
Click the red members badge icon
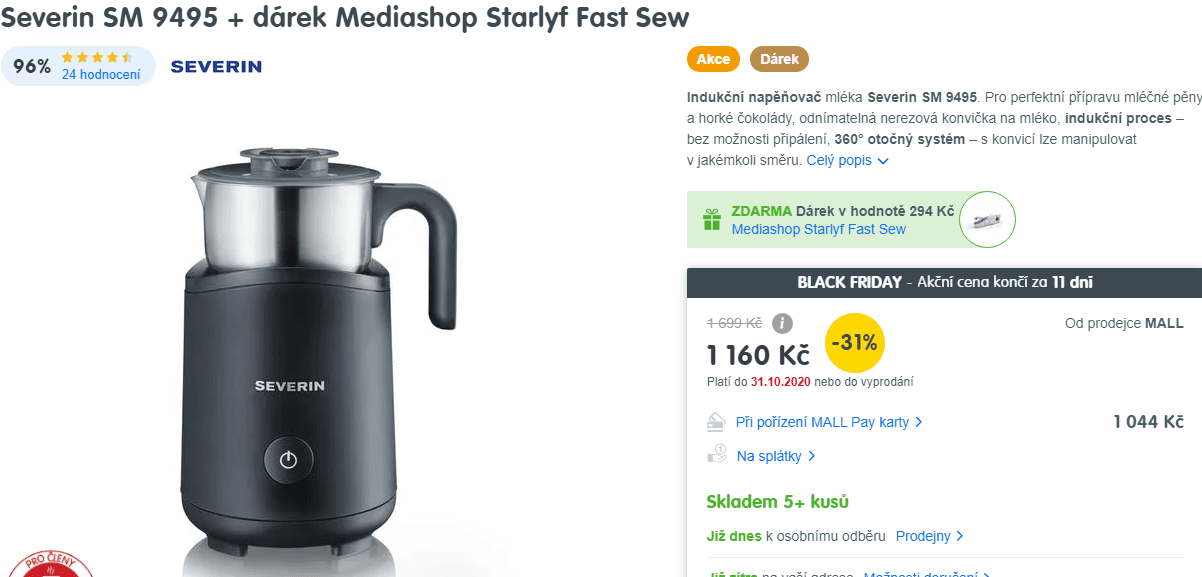pyautogui.click(x=49, y=564)
